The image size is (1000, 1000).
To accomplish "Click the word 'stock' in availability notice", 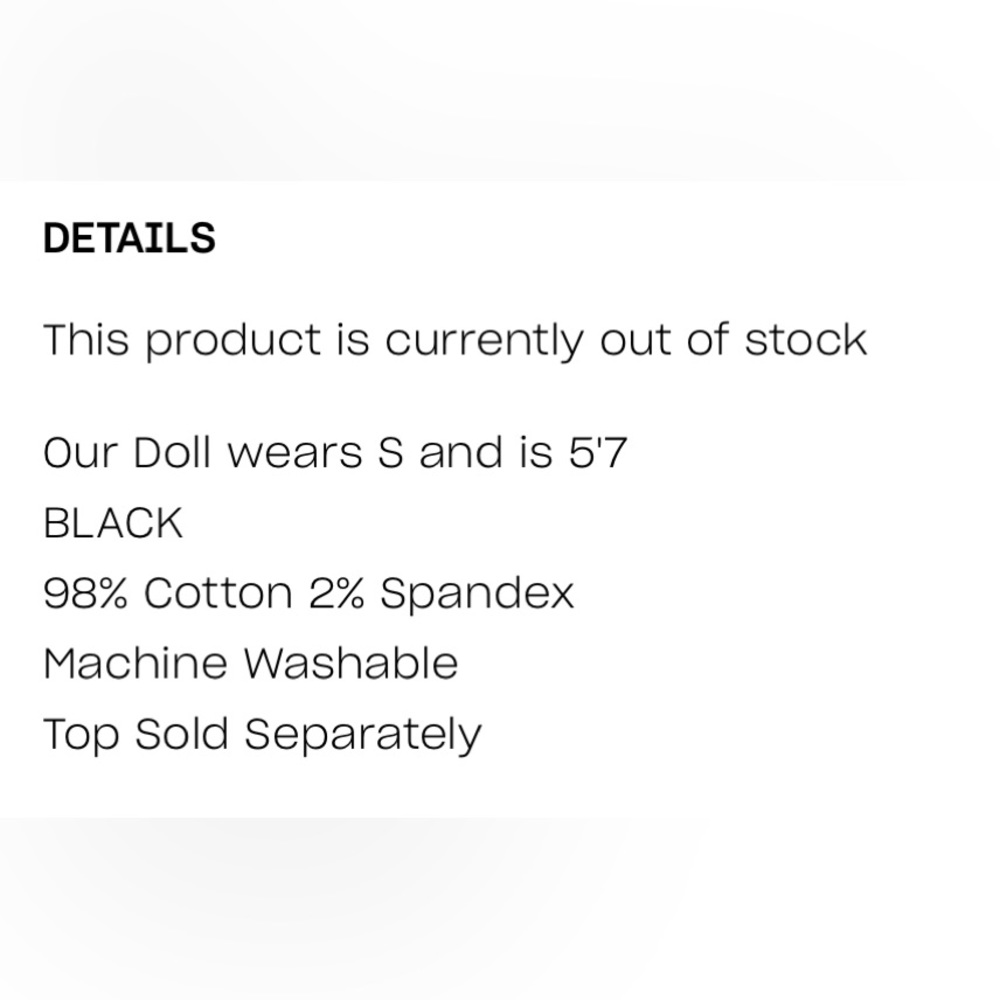I will (806, 341).
